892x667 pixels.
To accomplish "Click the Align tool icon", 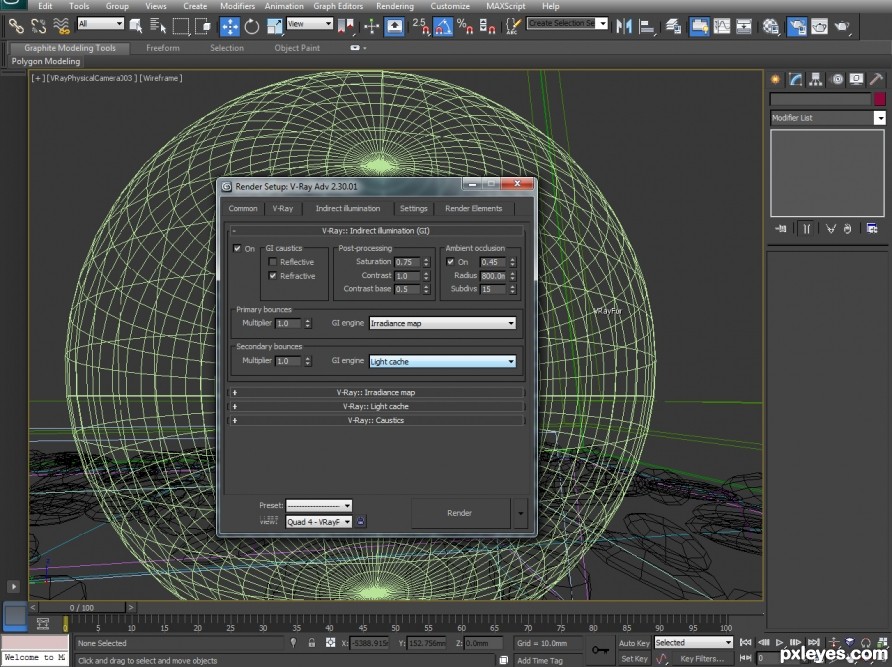I will (647, 26).
